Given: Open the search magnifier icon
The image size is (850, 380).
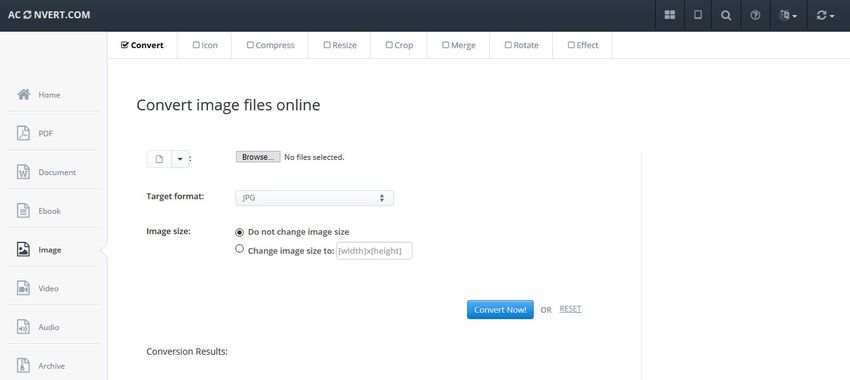Looking at the screenshot, I should coord(726,15).
